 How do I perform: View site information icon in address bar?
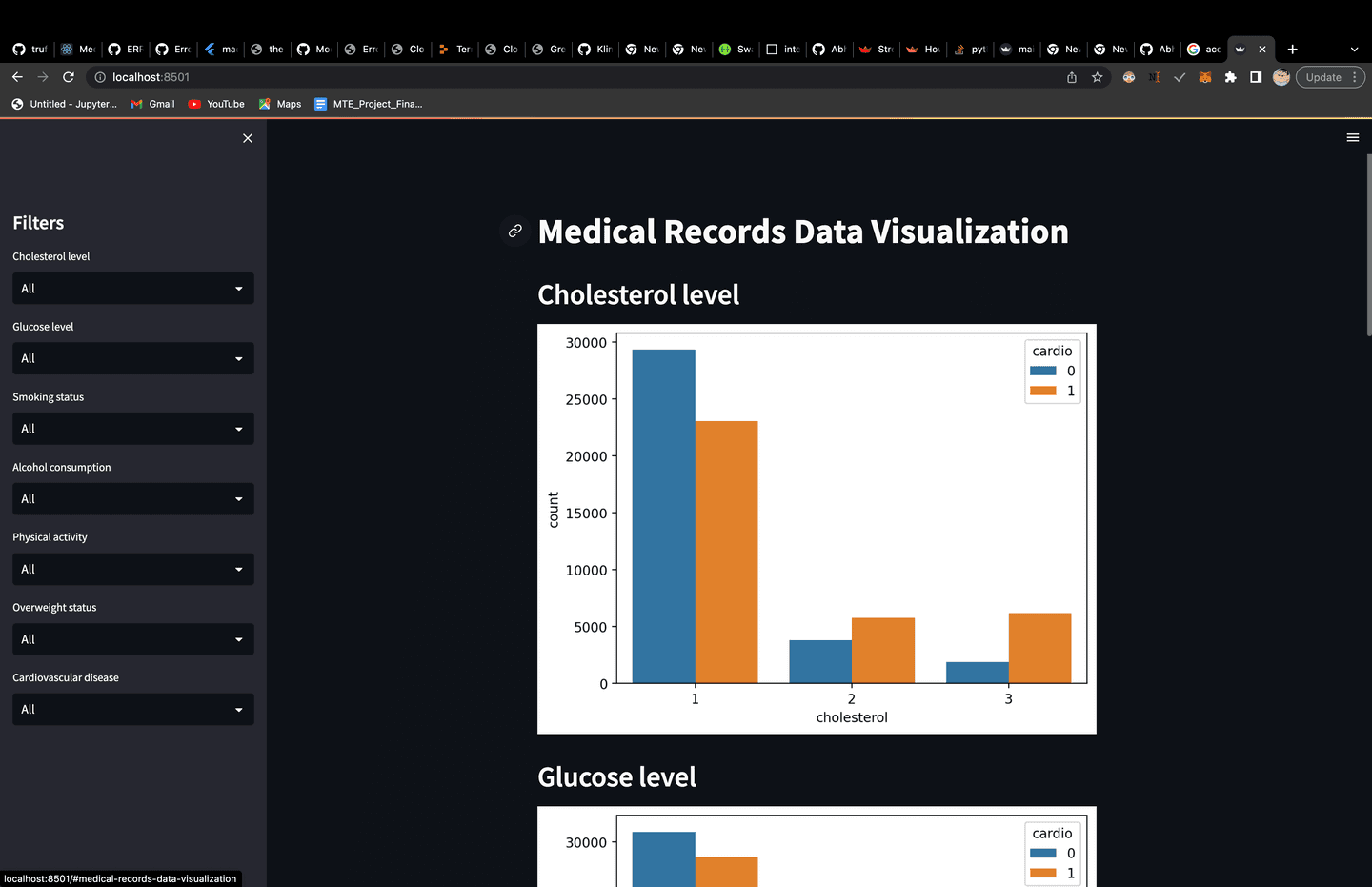[x=100, y=77]
